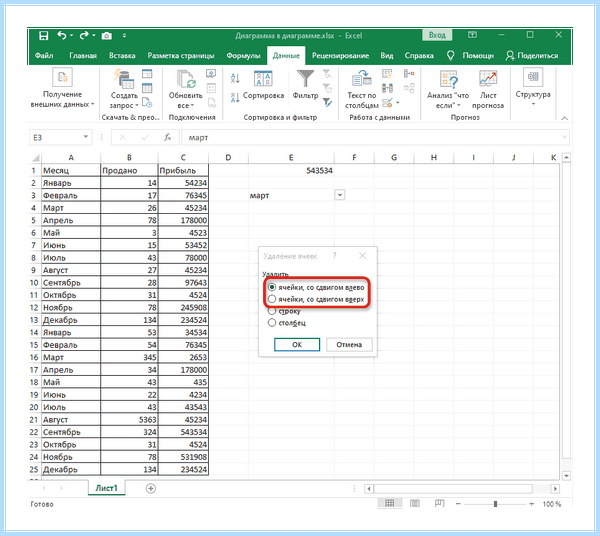Click the lightbulb Помощн icon
Image resolution: width=600 pixels, height=536 pixels.
[451, 56]
